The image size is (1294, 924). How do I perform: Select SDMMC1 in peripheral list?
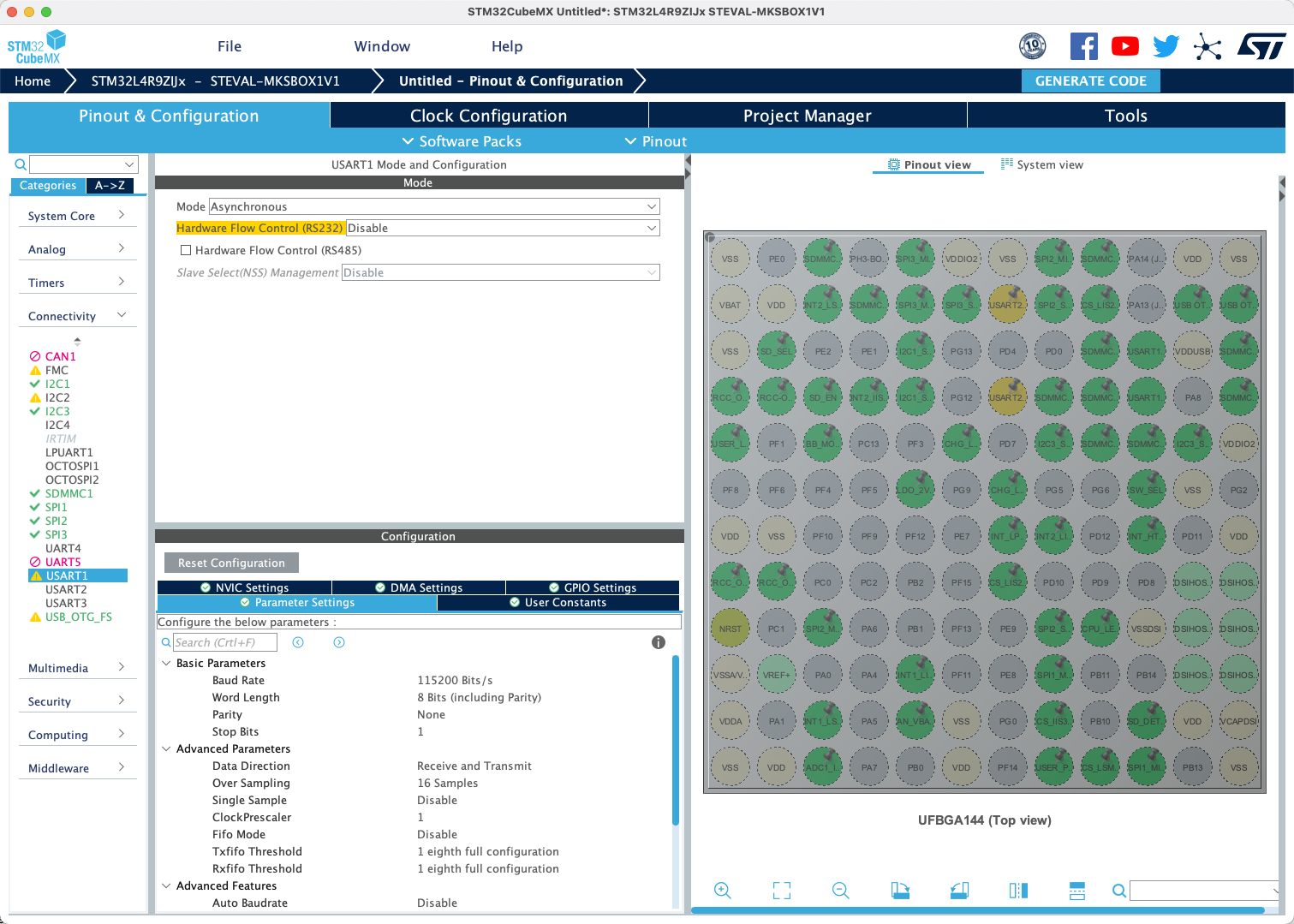click(x=69, y=493)
